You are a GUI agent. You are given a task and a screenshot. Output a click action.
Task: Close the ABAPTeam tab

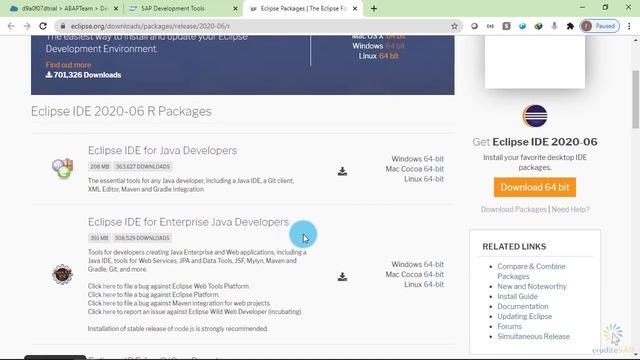pos(116,8)
